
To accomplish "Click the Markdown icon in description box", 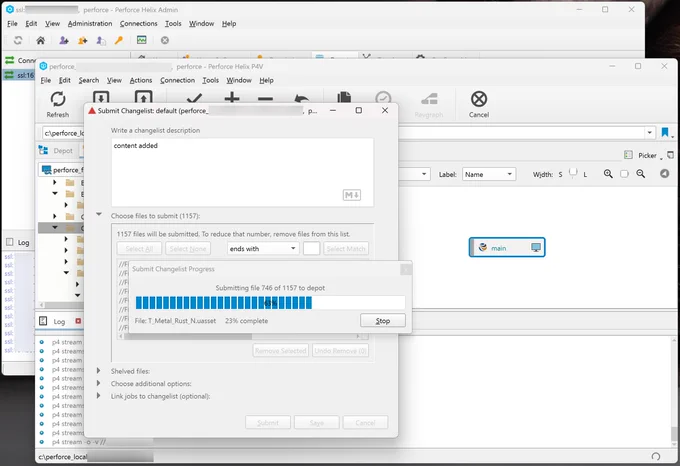I will (351, 195).
